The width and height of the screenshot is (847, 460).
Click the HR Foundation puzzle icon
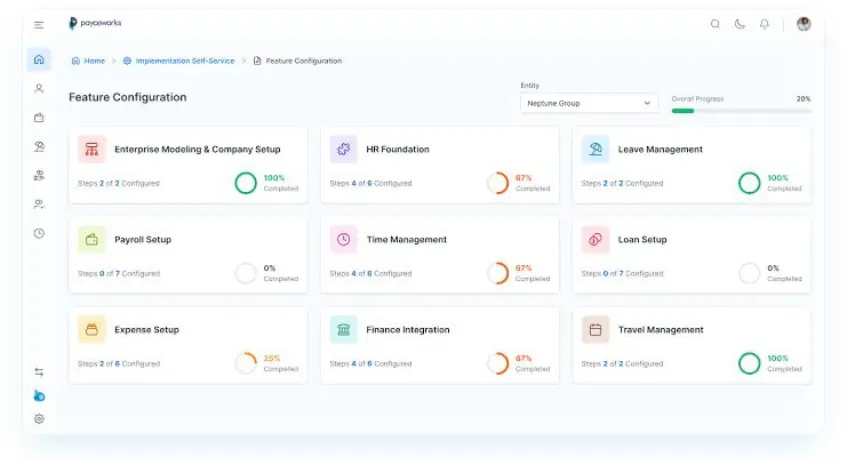tap(344, 149)
